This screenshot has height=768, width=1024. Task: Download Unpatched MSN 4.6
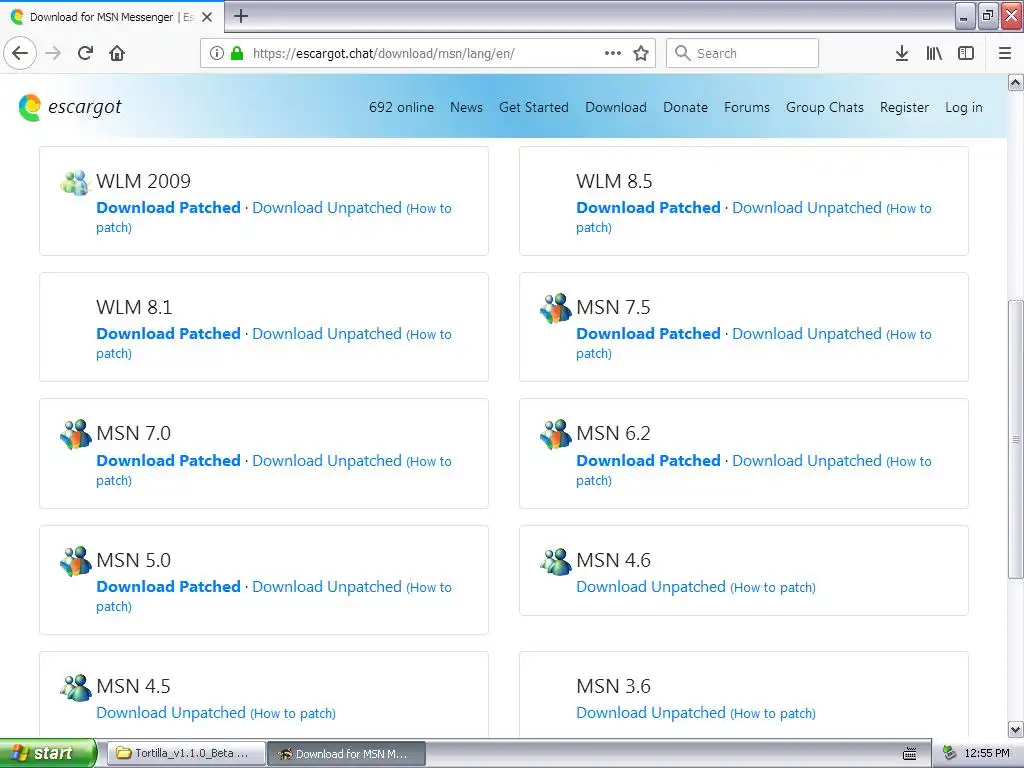pyautogui.click(x=650, y=586)
